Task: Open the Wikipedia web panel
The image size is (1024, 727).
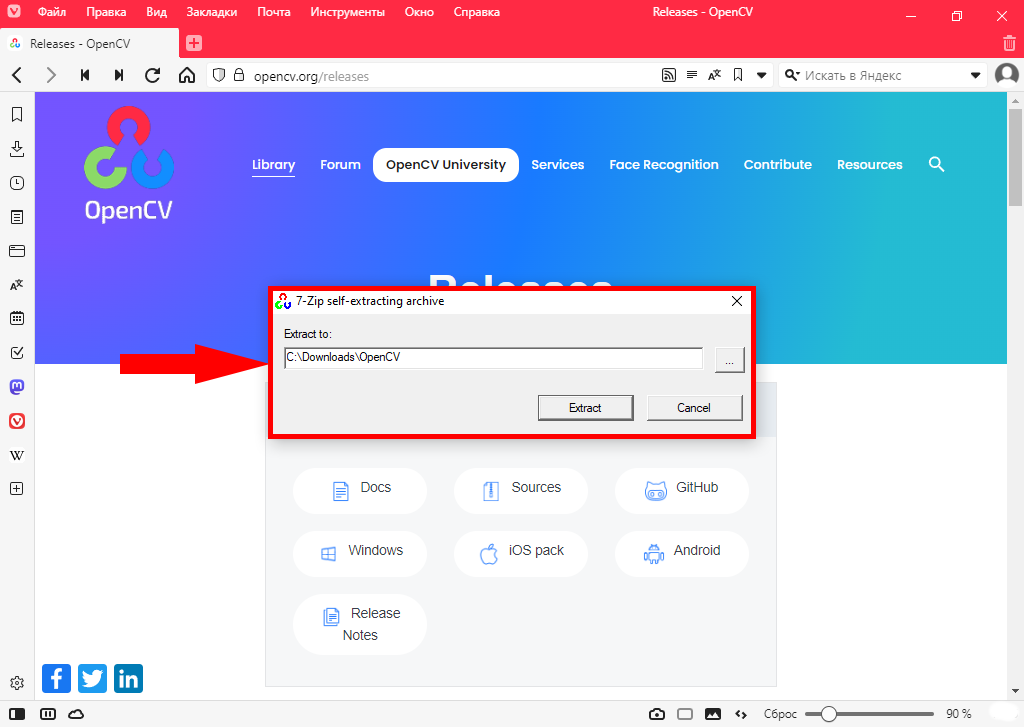Action: [x=17, y=455]
